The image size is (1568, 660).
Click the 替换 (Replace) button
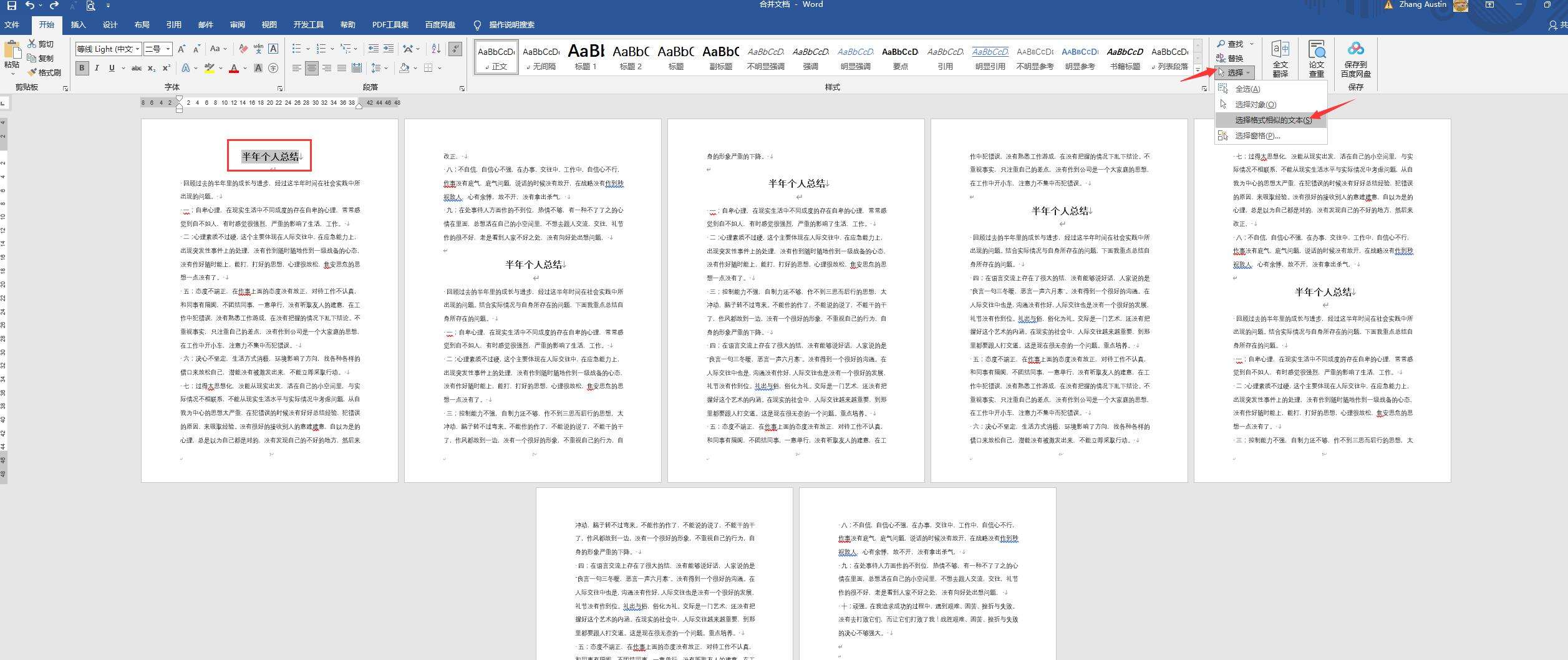[x=1229, y=58]
